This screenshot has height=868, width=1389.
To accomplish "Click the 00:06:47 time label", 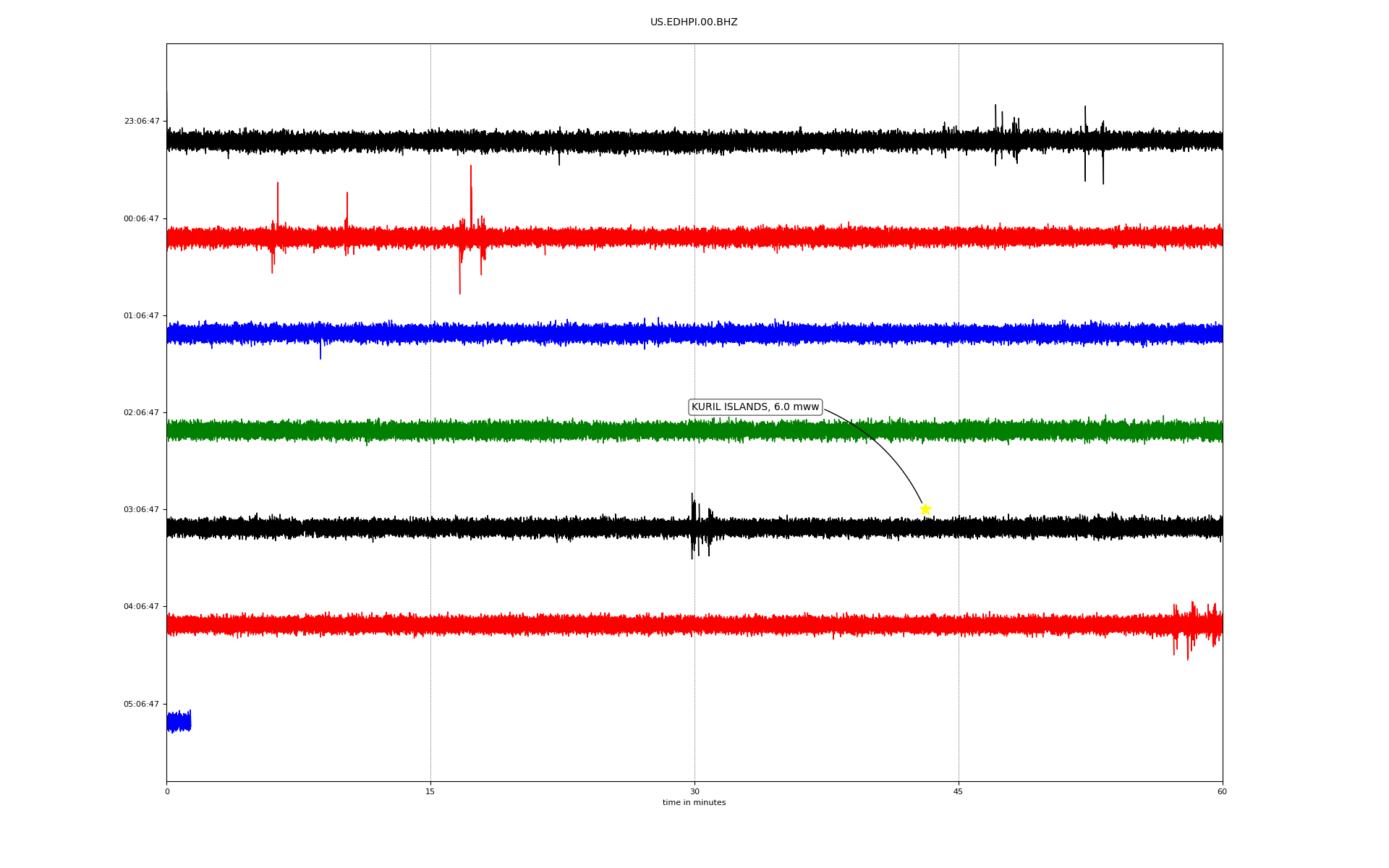I will (142, 219).
